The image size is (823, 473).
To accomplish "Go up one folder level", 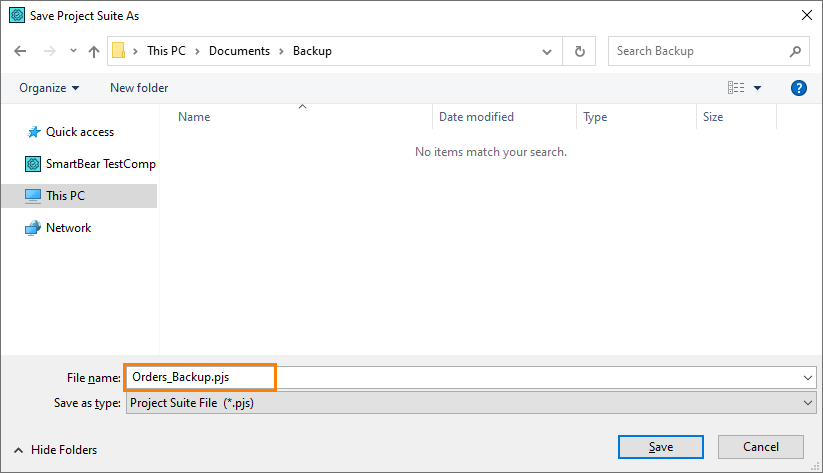I will [x=94, y=51].
